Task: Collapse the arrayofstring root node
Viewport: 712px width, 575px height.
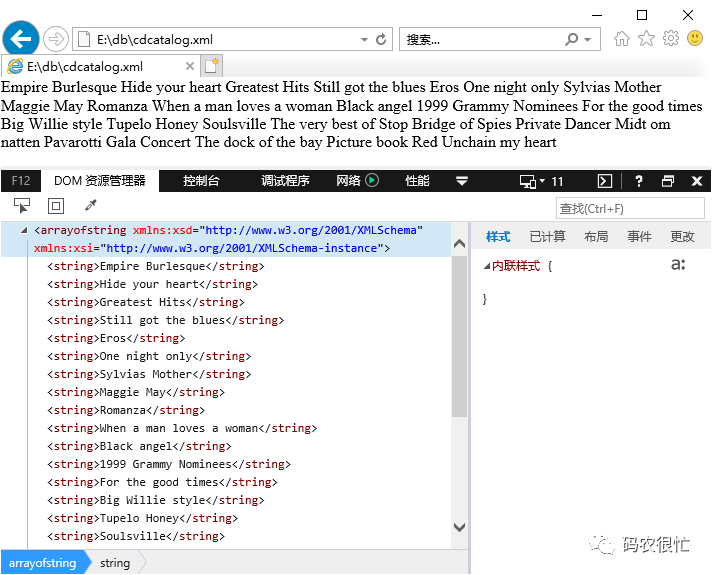Action: (x=24, y=231)
